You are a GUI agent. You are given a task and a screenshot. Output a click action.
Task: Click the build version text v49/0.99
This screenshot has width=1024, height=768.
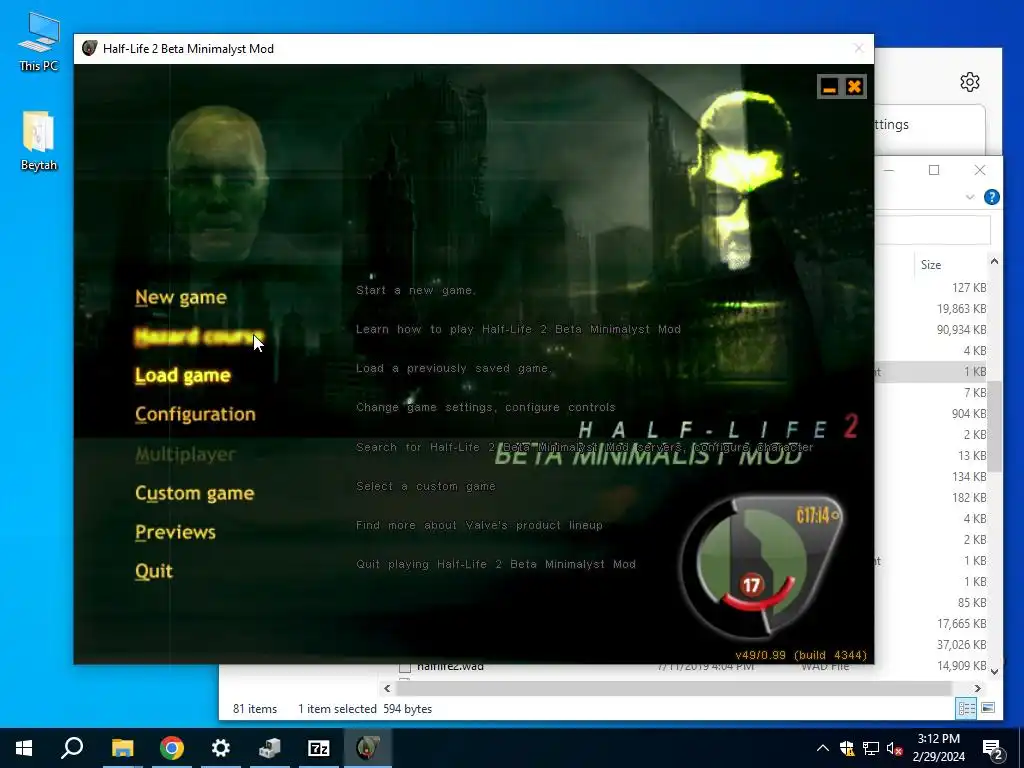point(801,655)
